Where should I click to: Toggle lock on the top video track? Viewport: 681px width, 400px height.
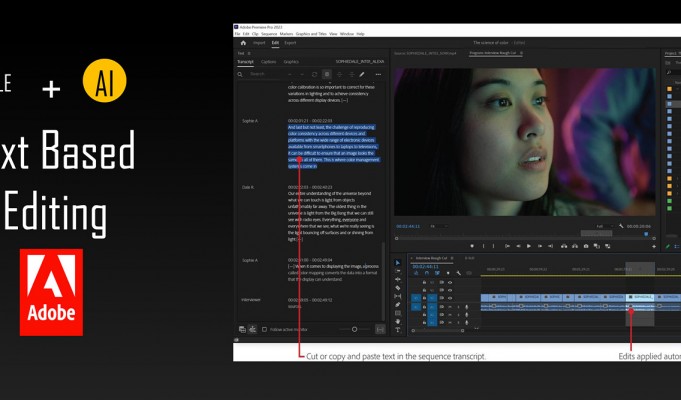point(424,282)
